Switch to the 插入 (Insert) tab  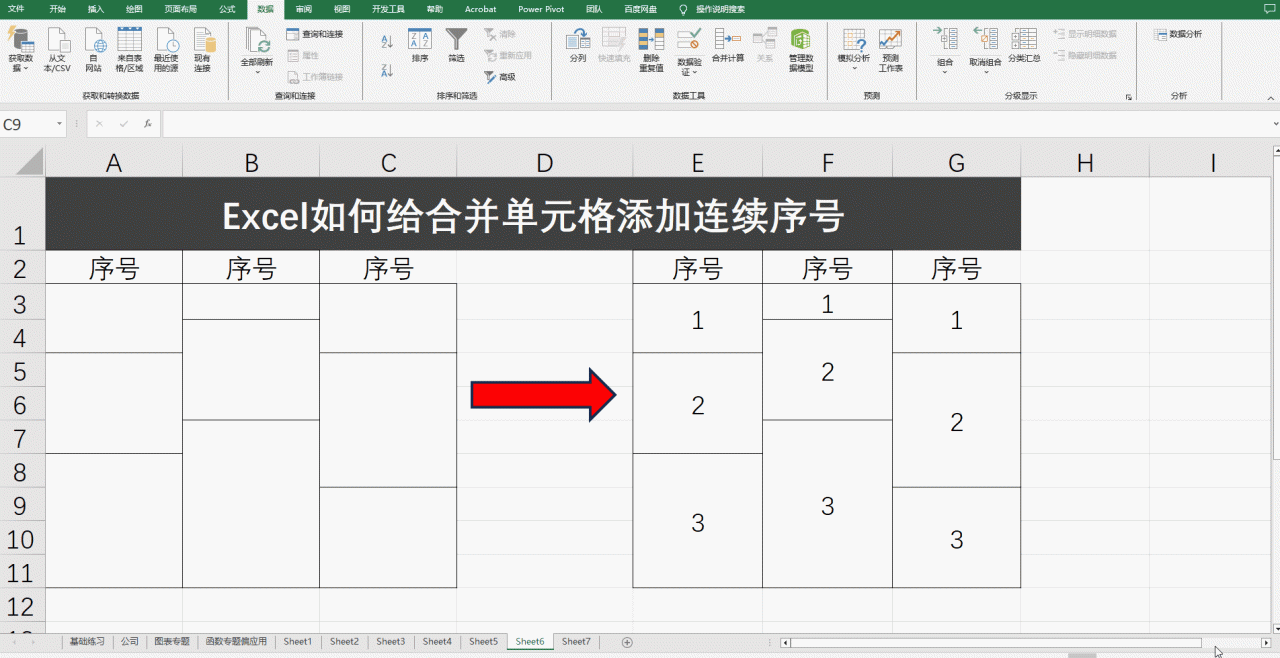pos(96,9)
